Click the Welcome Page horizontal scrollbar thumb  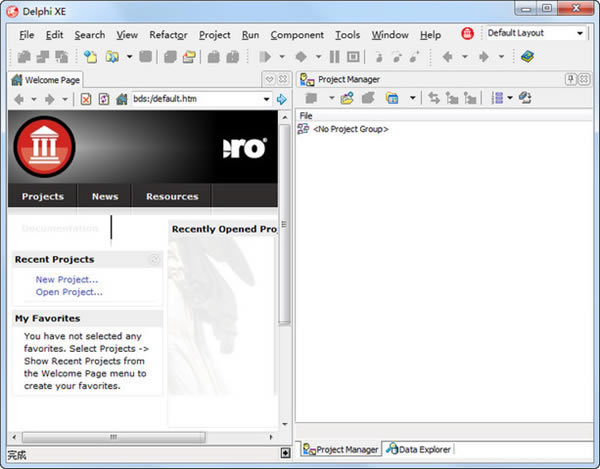point(113,437)
